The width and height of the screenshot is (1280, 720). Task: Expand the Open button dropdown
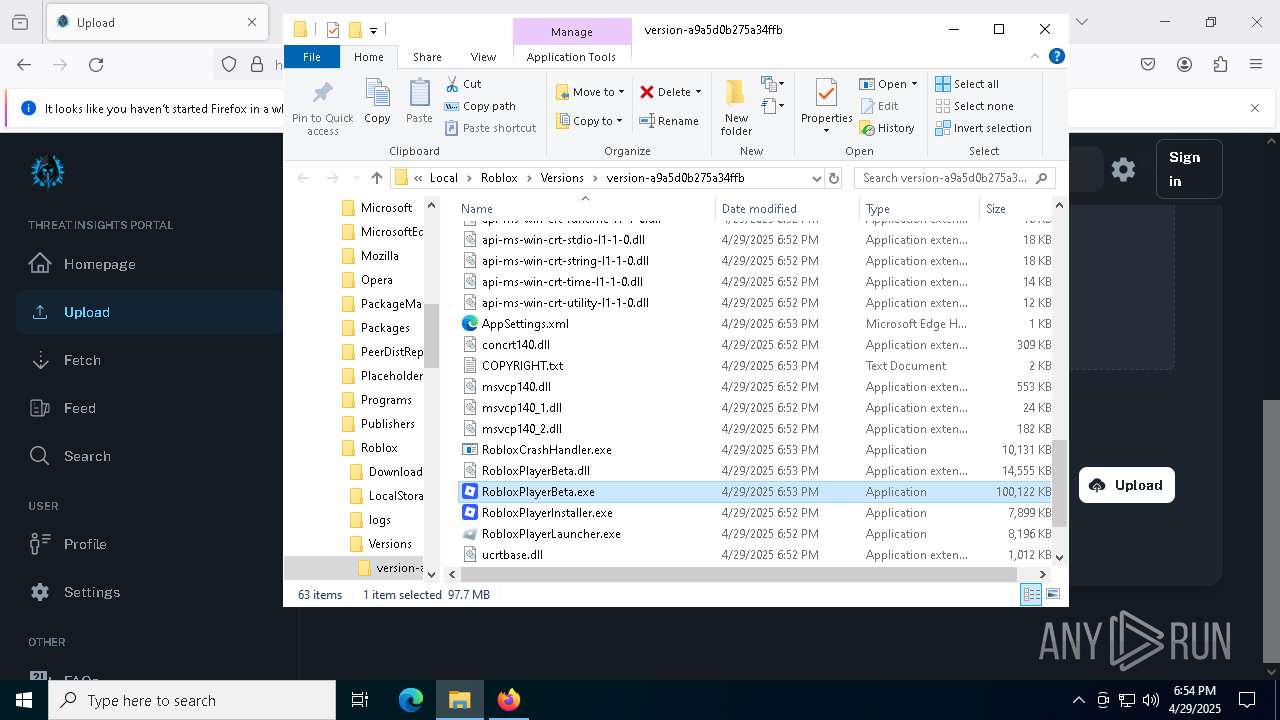913,84
